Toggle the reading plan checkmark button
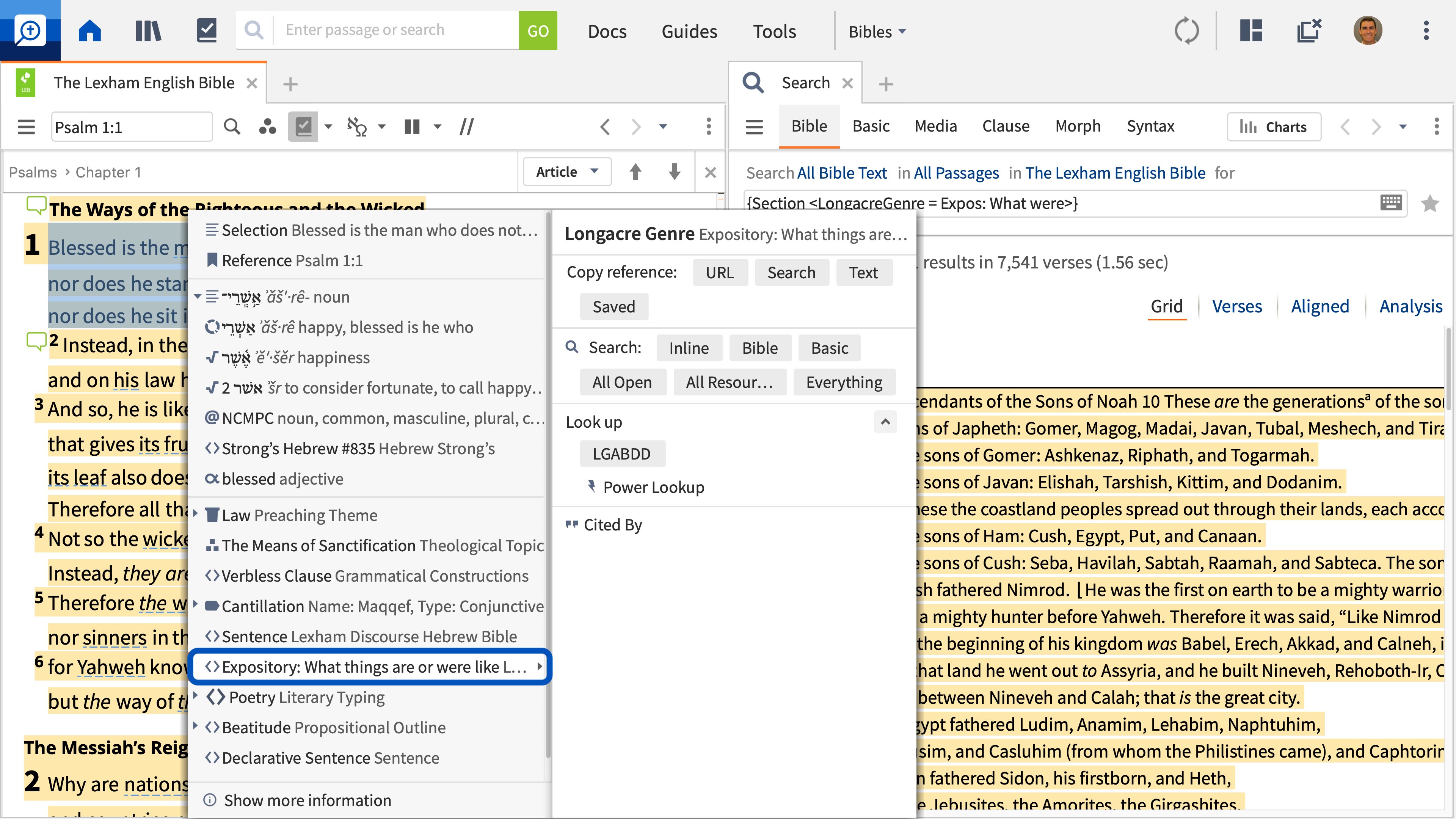1456x819 pixels. 303,127
